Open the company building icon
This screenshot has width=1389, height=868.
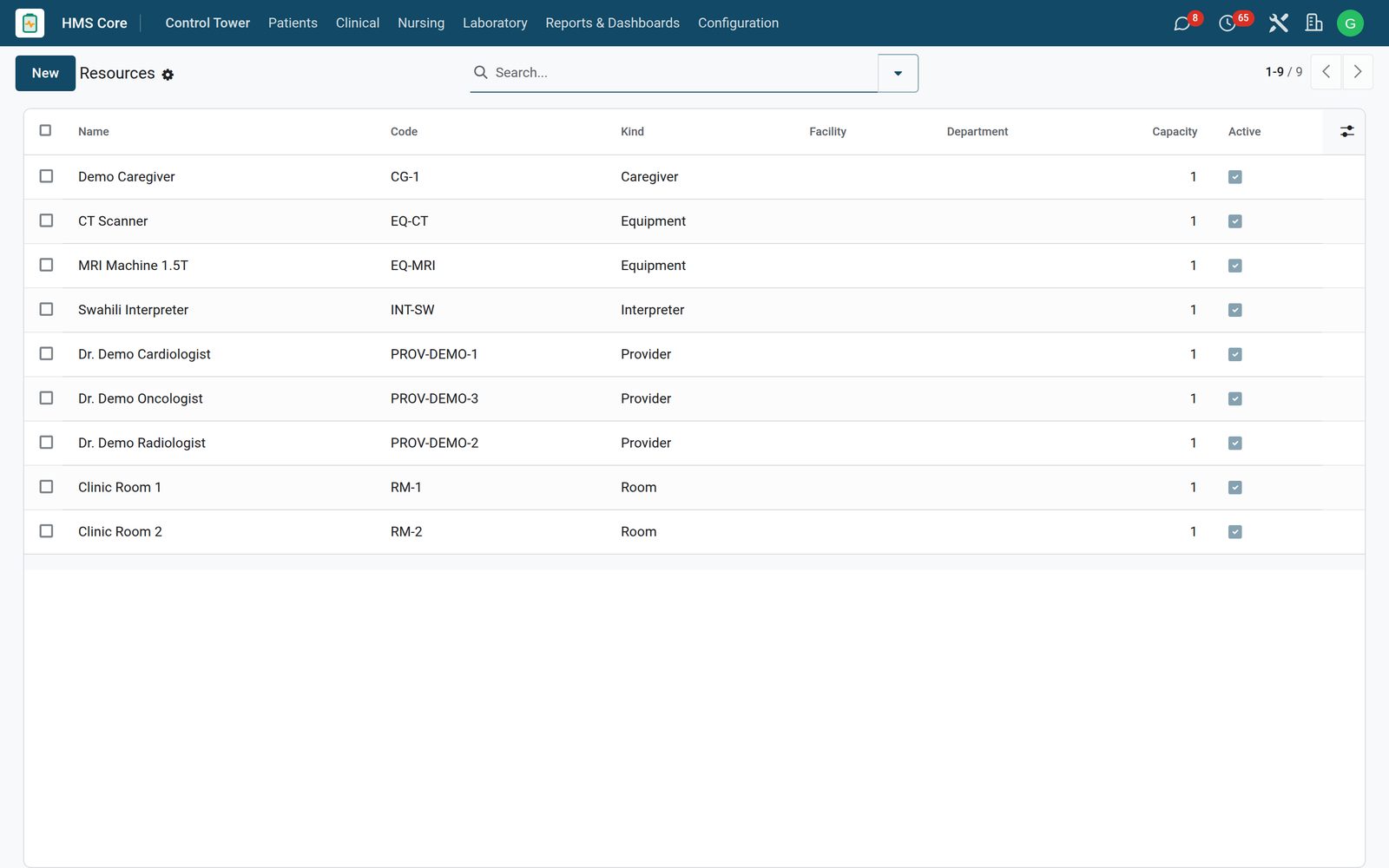click(1313, 23)
